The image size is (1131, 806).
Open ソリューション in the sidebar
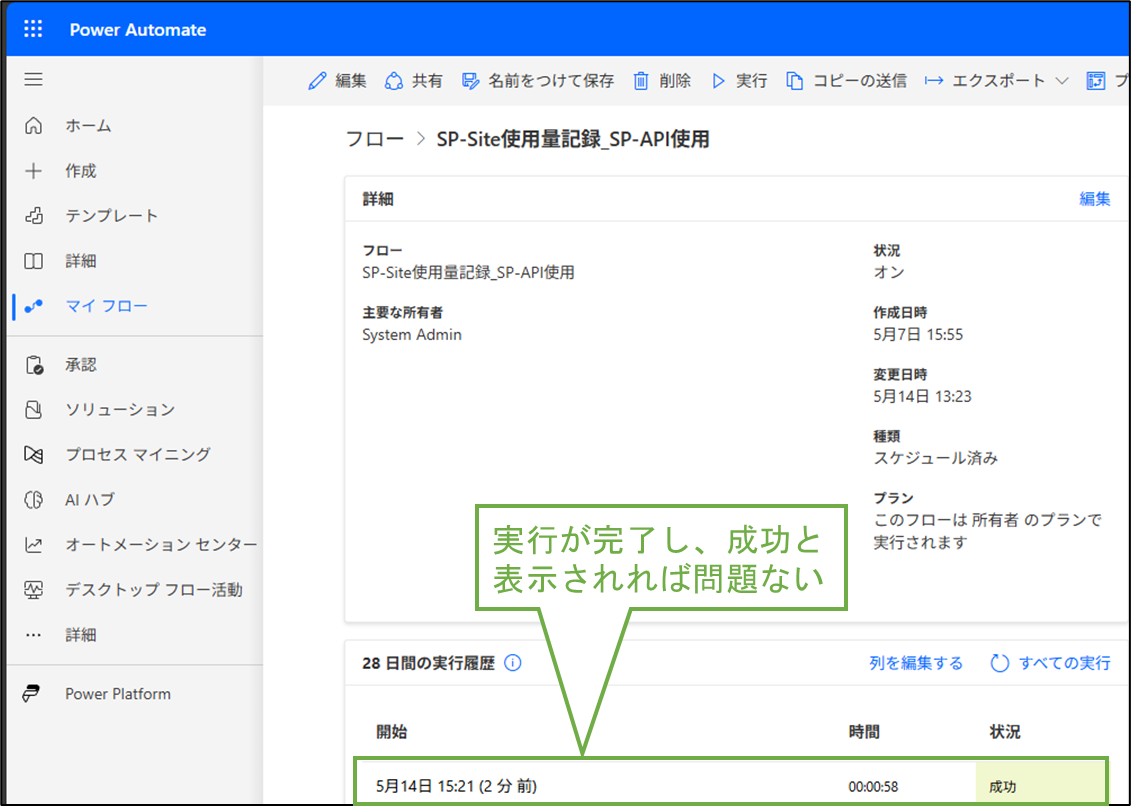(120, 410)
